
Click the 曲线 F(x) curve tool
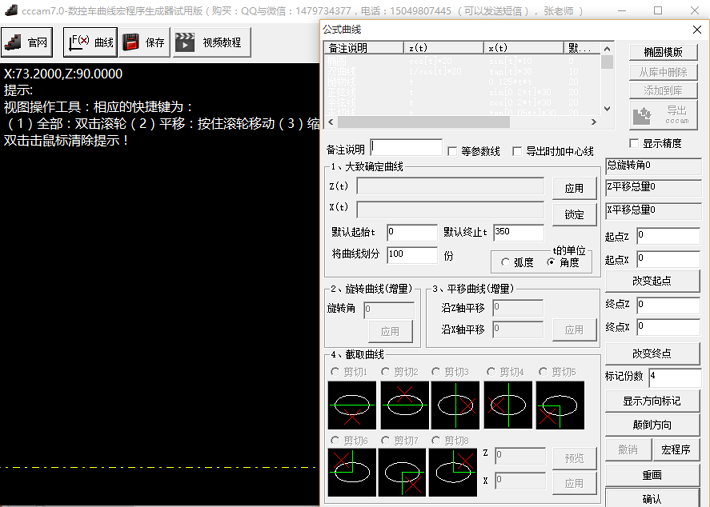tap(90, 42)
